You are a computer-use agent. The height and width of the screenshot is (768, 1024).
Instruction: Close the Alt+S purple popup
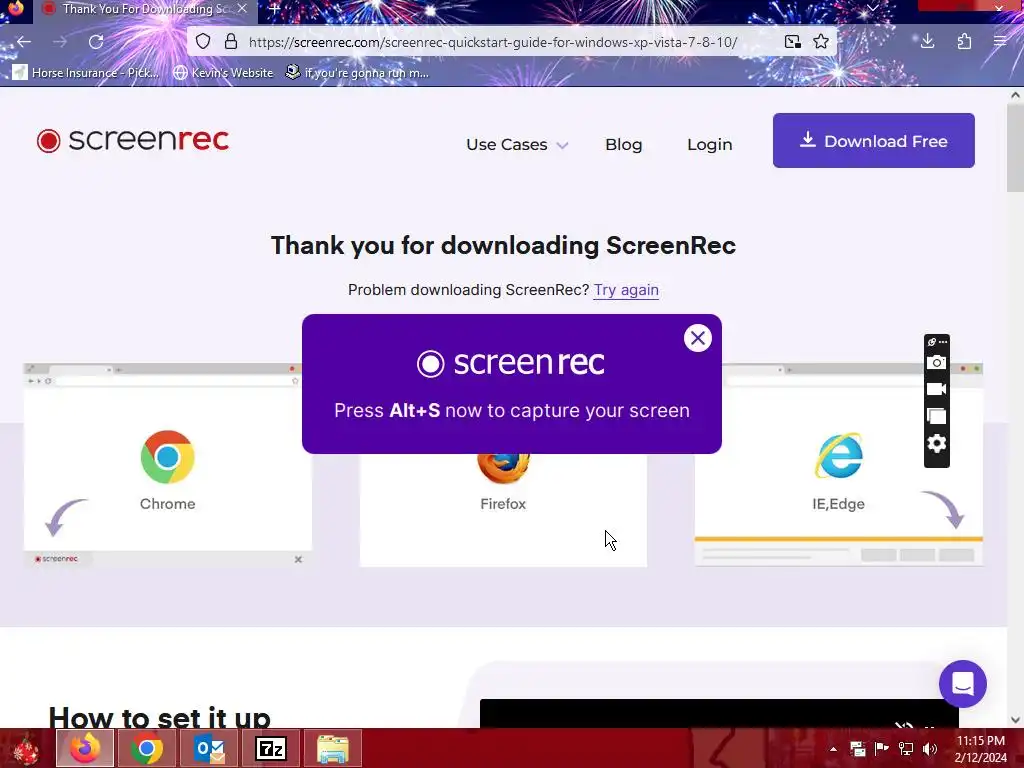pyautogui.click(x=697, y=338)
